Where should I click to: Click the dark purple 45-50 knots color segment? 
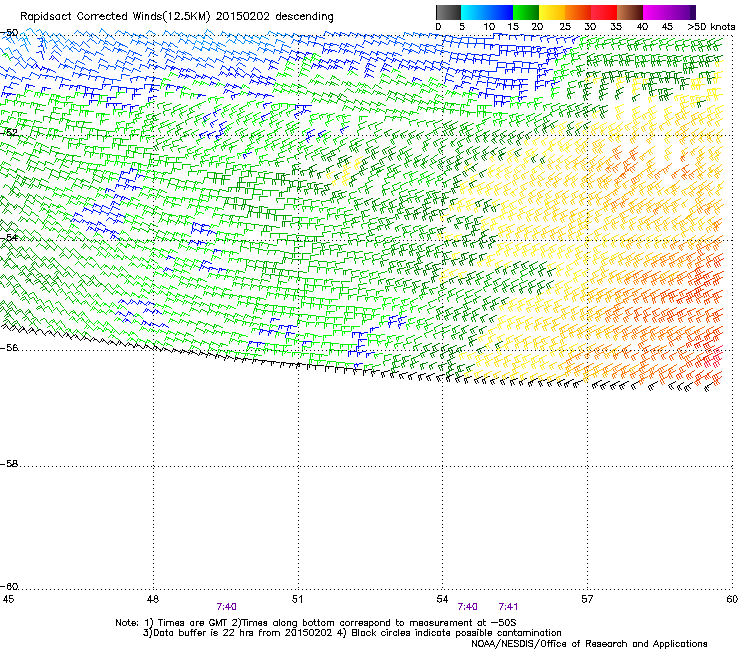pos(682,12)
